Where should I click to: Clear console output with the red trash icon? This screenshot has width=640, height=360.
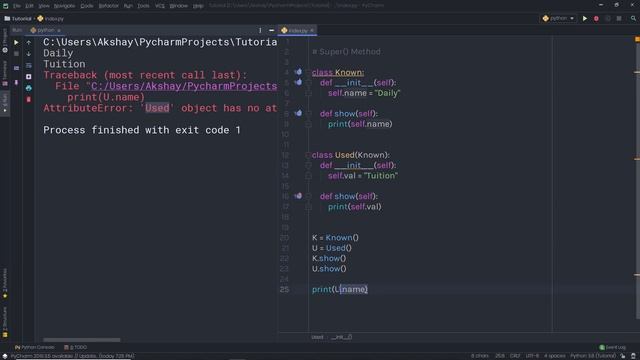(x=29, y=99)
